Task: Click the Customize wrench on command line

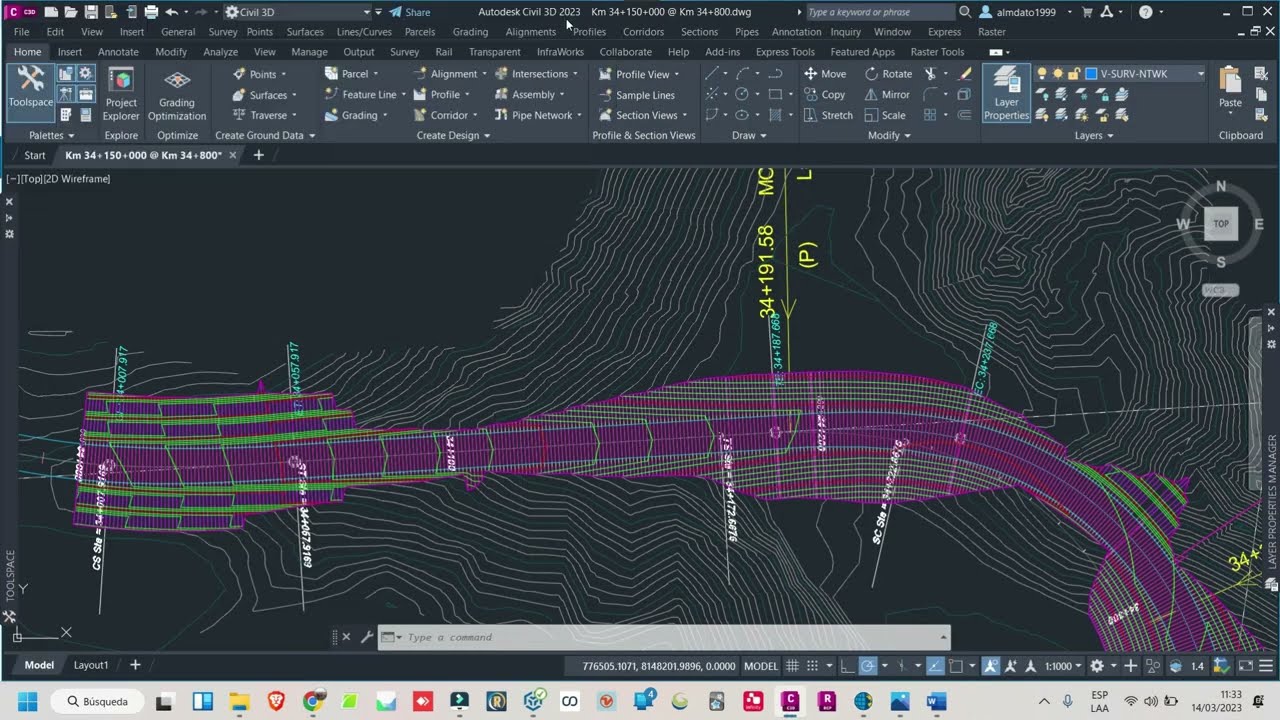Action: coord(367,637)
